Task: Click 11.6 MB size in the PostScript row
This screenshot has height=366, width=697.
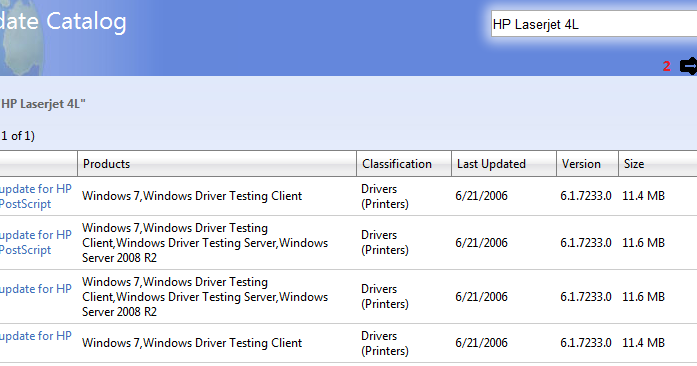Action: click(643, 243)
